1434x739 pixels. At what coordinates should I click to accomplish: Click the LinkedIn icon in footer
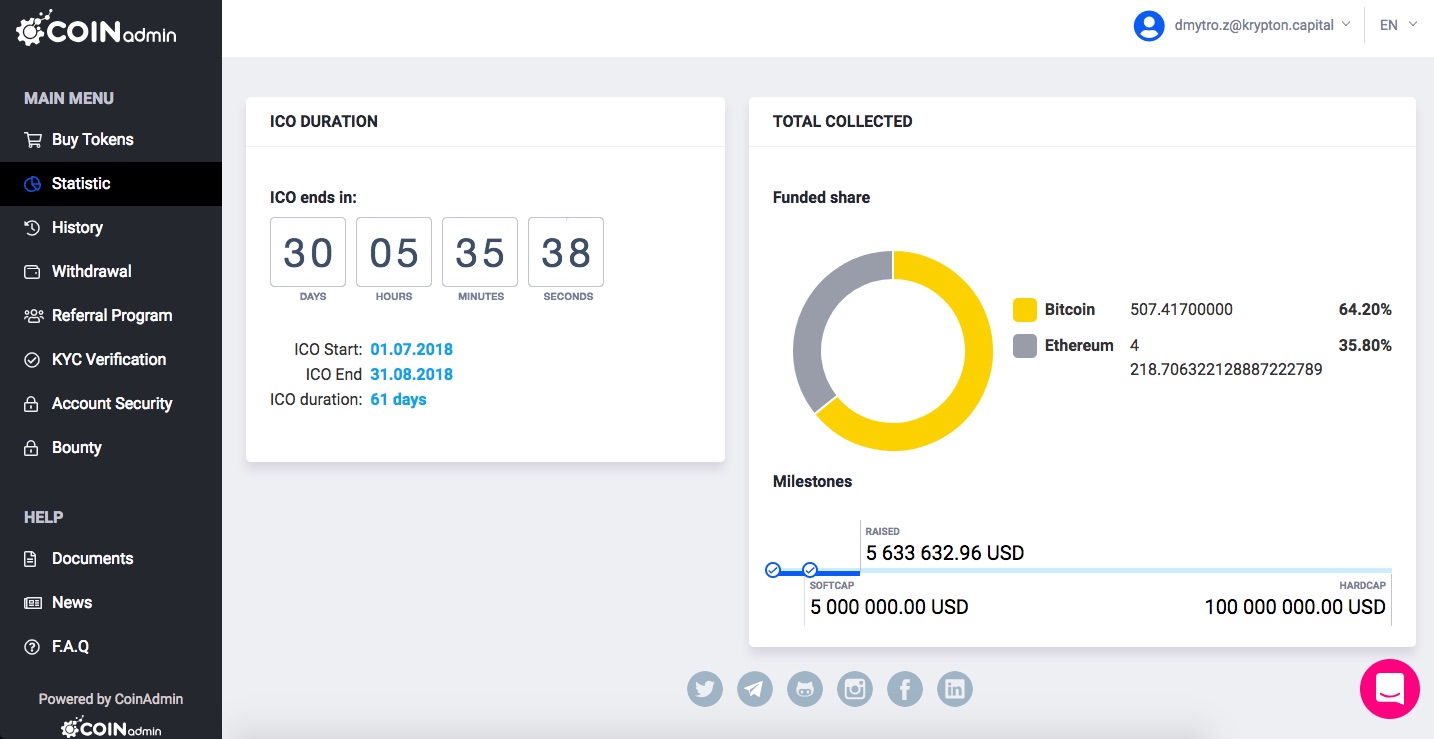tap(955, 689)
